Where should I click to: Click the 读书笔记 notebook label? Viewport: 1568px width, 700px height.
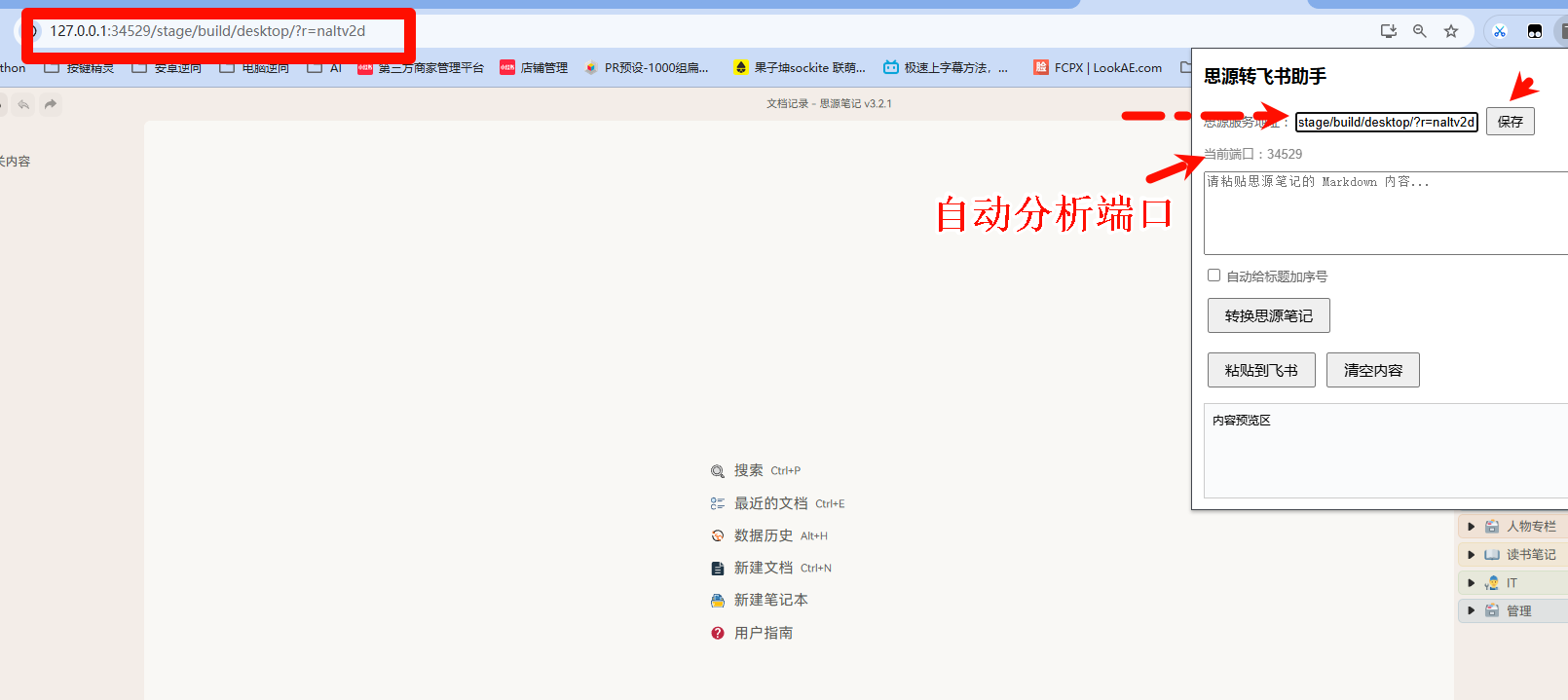coord(1531,555)
